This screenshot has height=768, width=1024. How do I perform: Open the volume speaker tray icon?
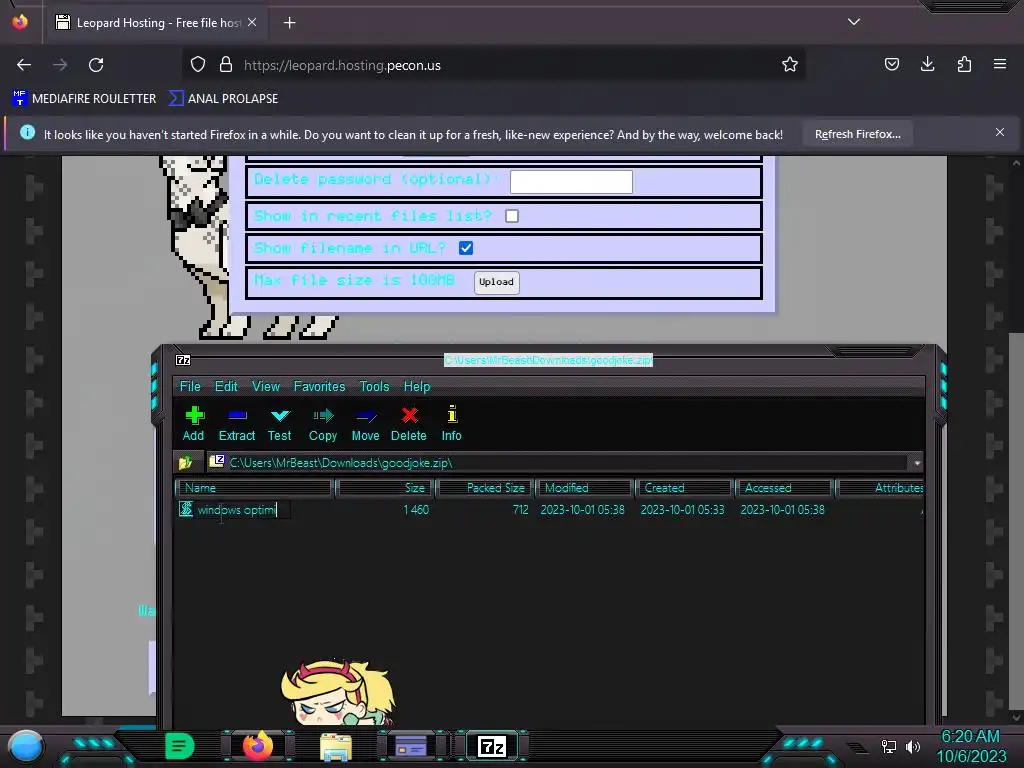[913, 746]
